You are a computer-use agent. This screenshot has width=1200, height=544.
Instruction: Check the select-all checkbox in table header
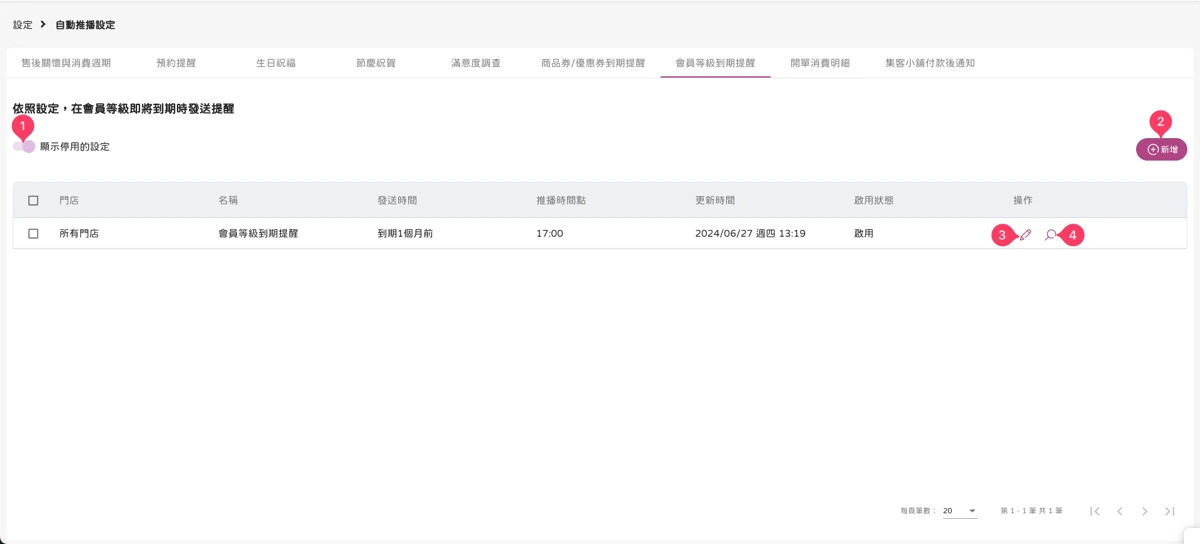coord(33,201)
